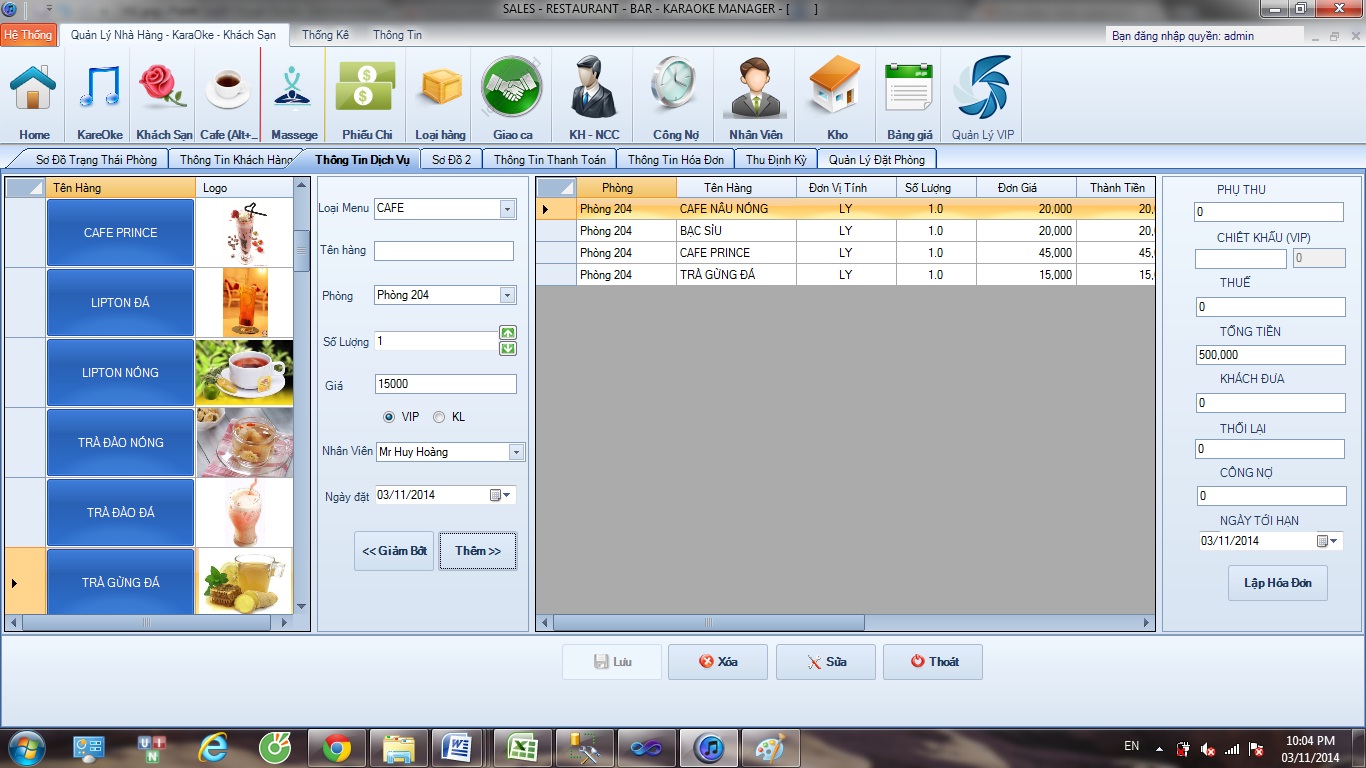Expand Nhân Viên Mr Huy Hoàng dropdown
Viewport: 1366px width, 768px height.
[x=516, y=452]
